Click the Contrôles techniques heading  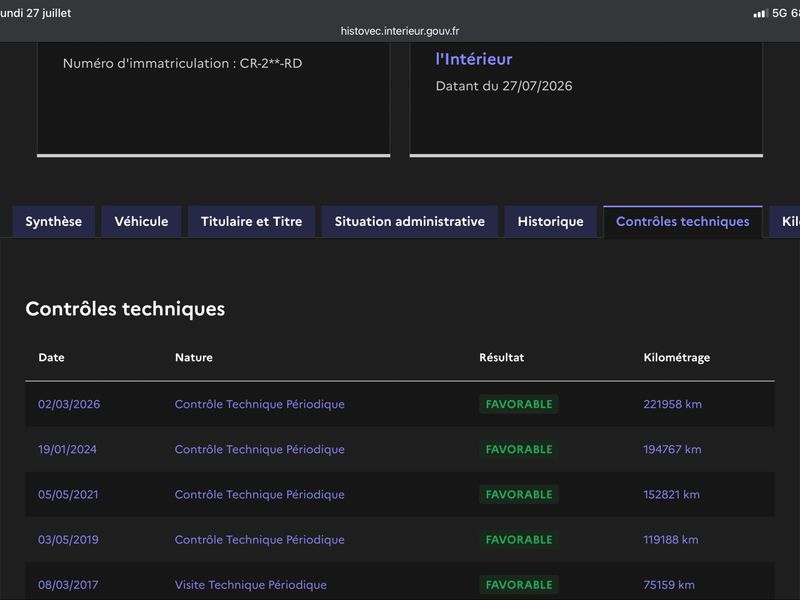[125, 309]
